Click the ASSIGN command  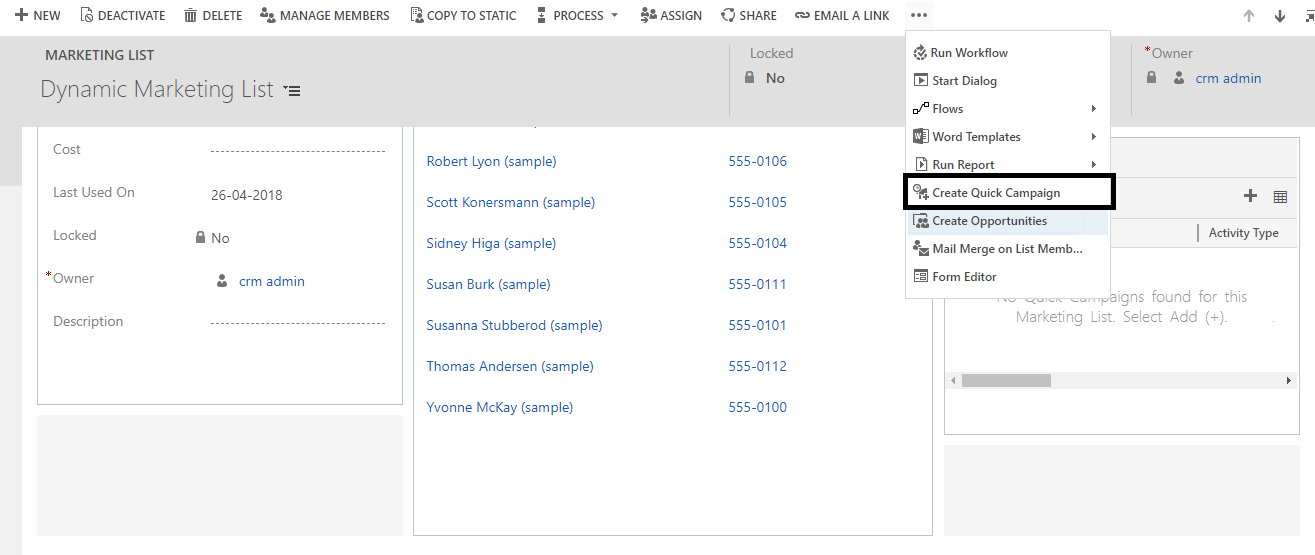coord(671,16)
